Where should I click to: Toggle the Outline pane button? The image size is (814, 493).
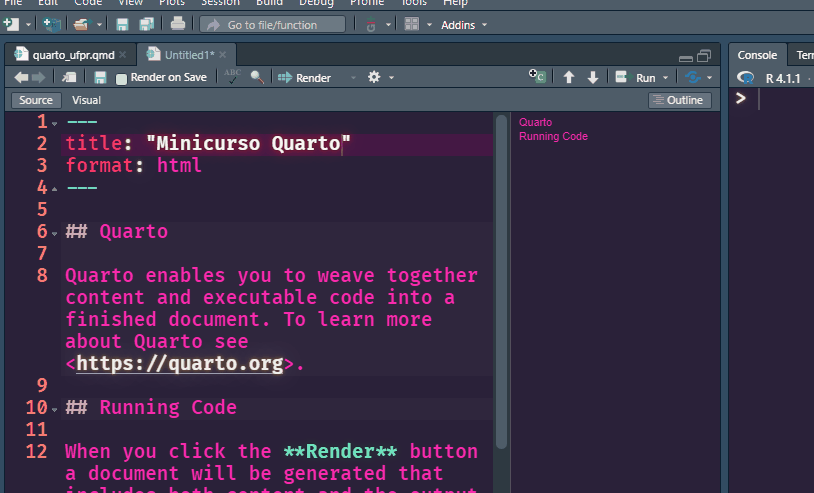[x=679, y=100]
